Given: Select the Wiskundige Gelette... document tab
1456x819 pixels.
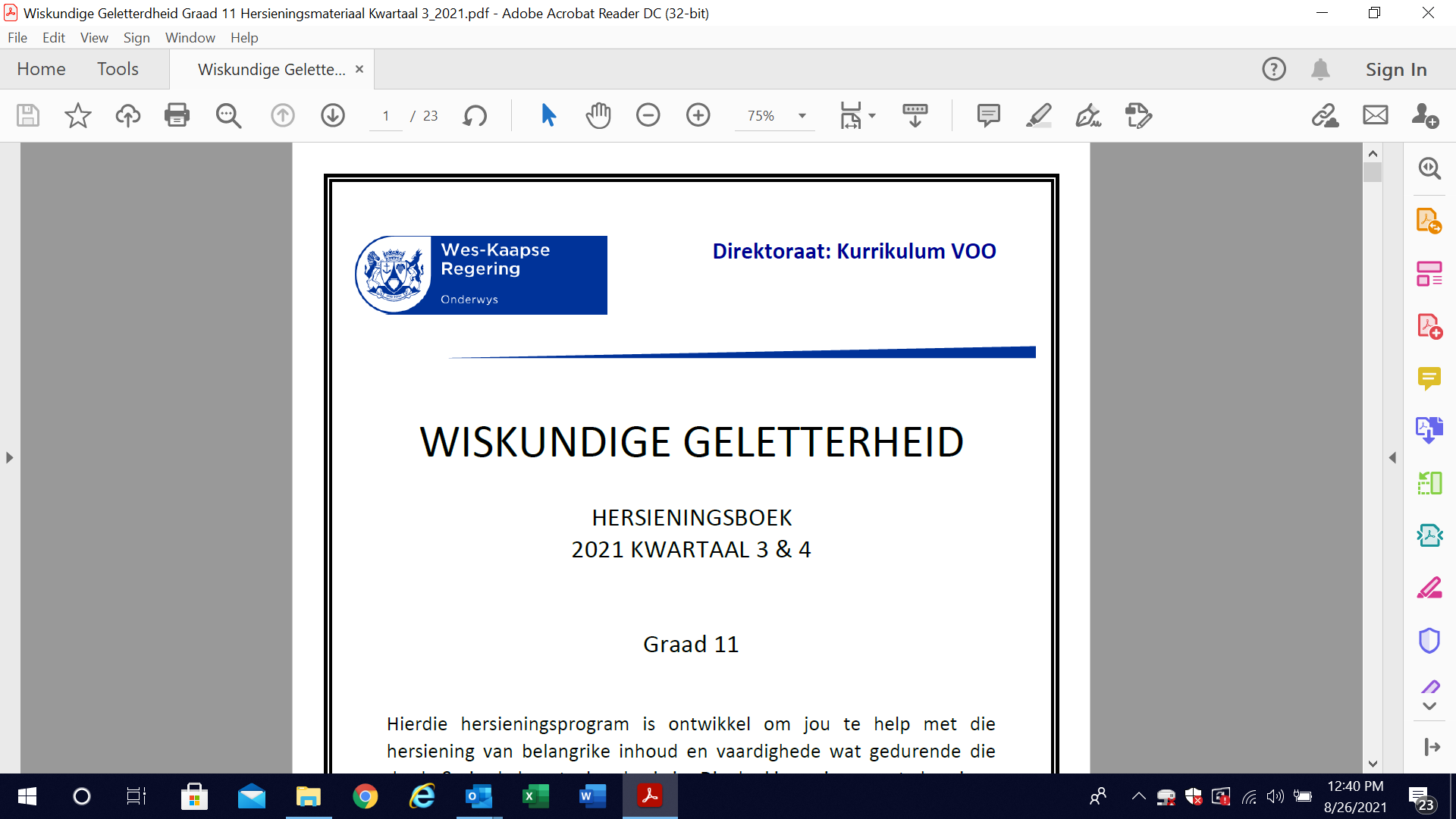Looking at the screenshot, I should coord(271,70).
